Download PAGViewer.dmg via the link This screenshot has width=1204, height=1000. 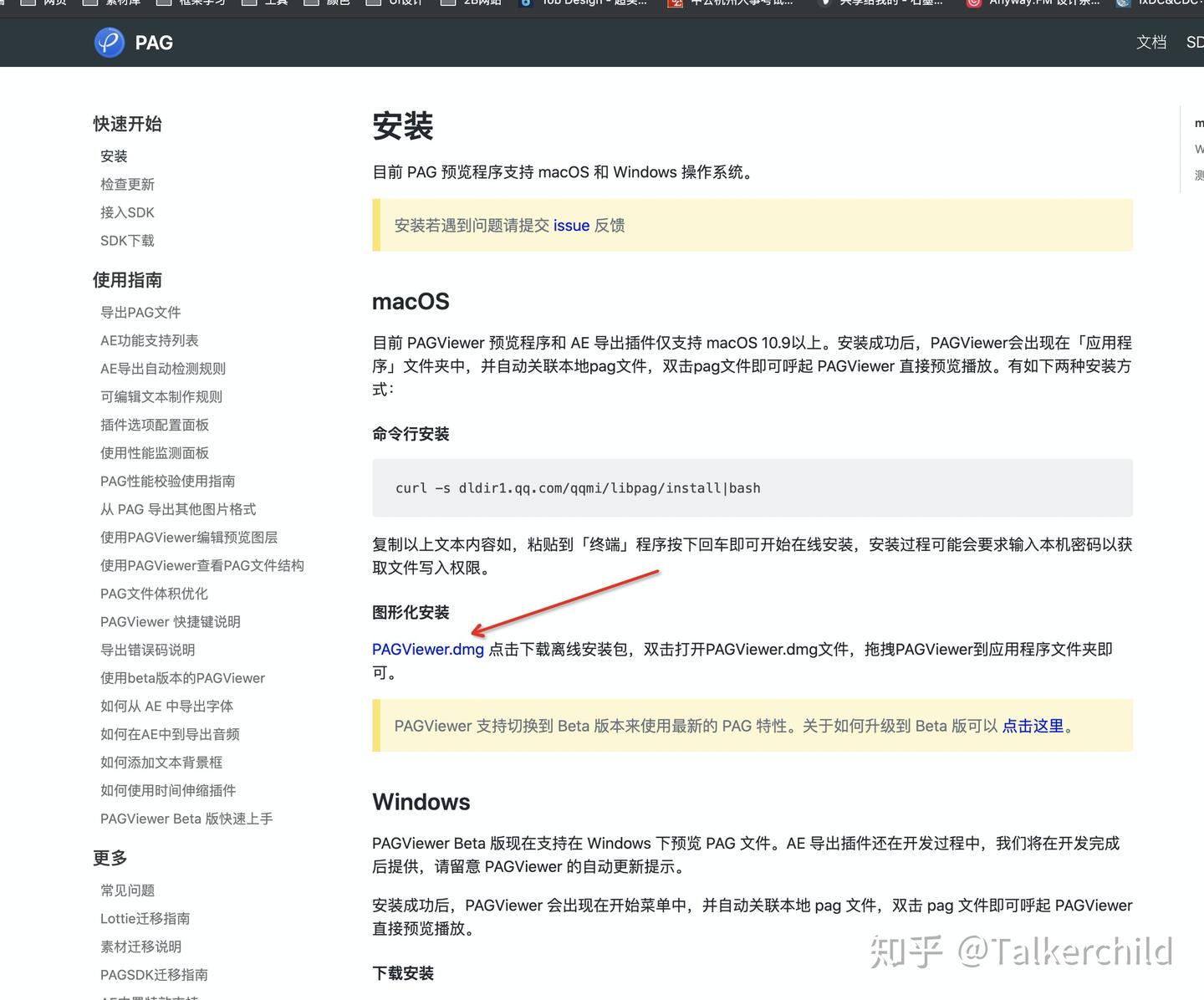[427, 649]
